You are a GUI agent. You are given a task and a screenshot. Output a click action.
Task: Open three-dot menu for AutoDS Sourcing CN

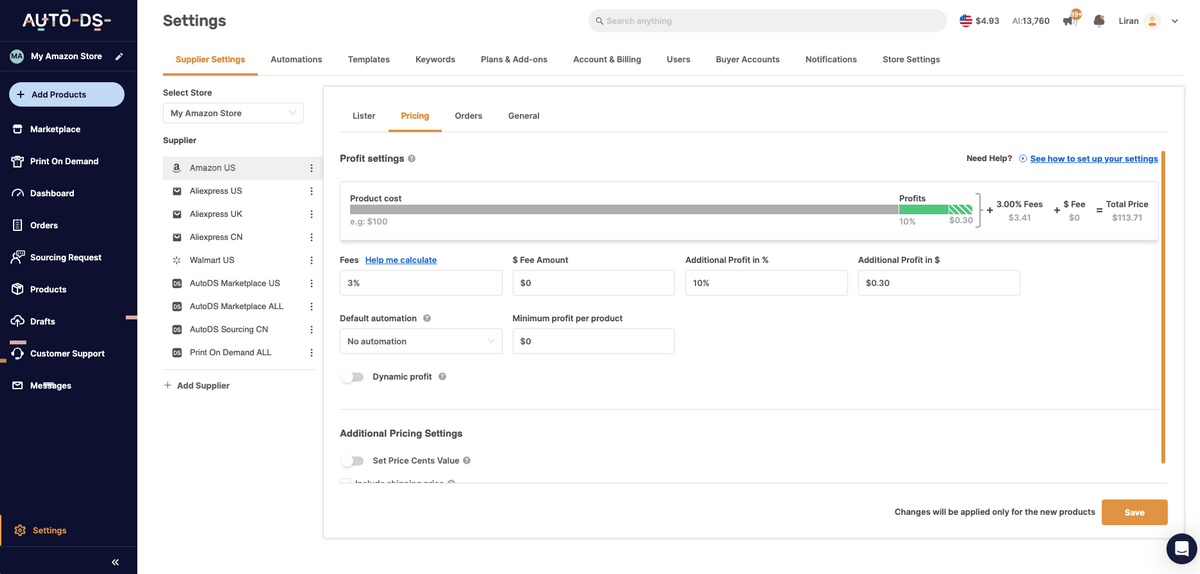(x=311, y=329)
